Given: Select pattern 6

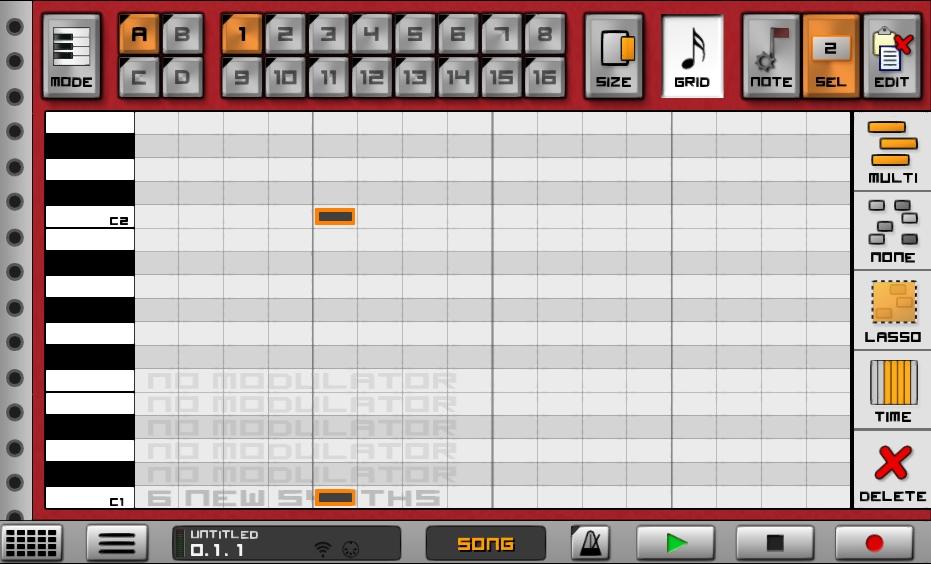Looking at the screenshot, I should coord(458,34).
